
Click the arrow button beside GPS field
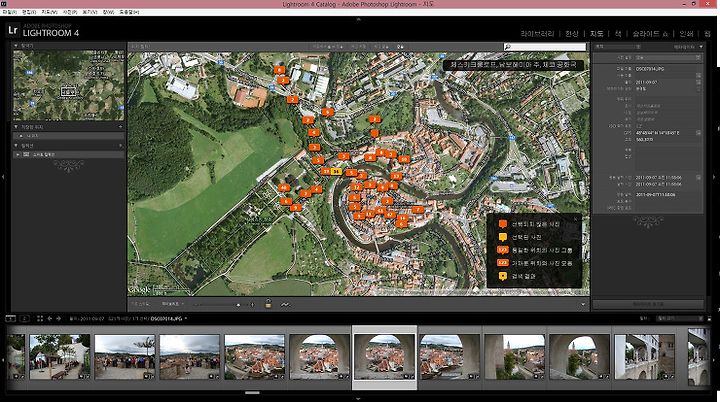[x=698, y=133]
